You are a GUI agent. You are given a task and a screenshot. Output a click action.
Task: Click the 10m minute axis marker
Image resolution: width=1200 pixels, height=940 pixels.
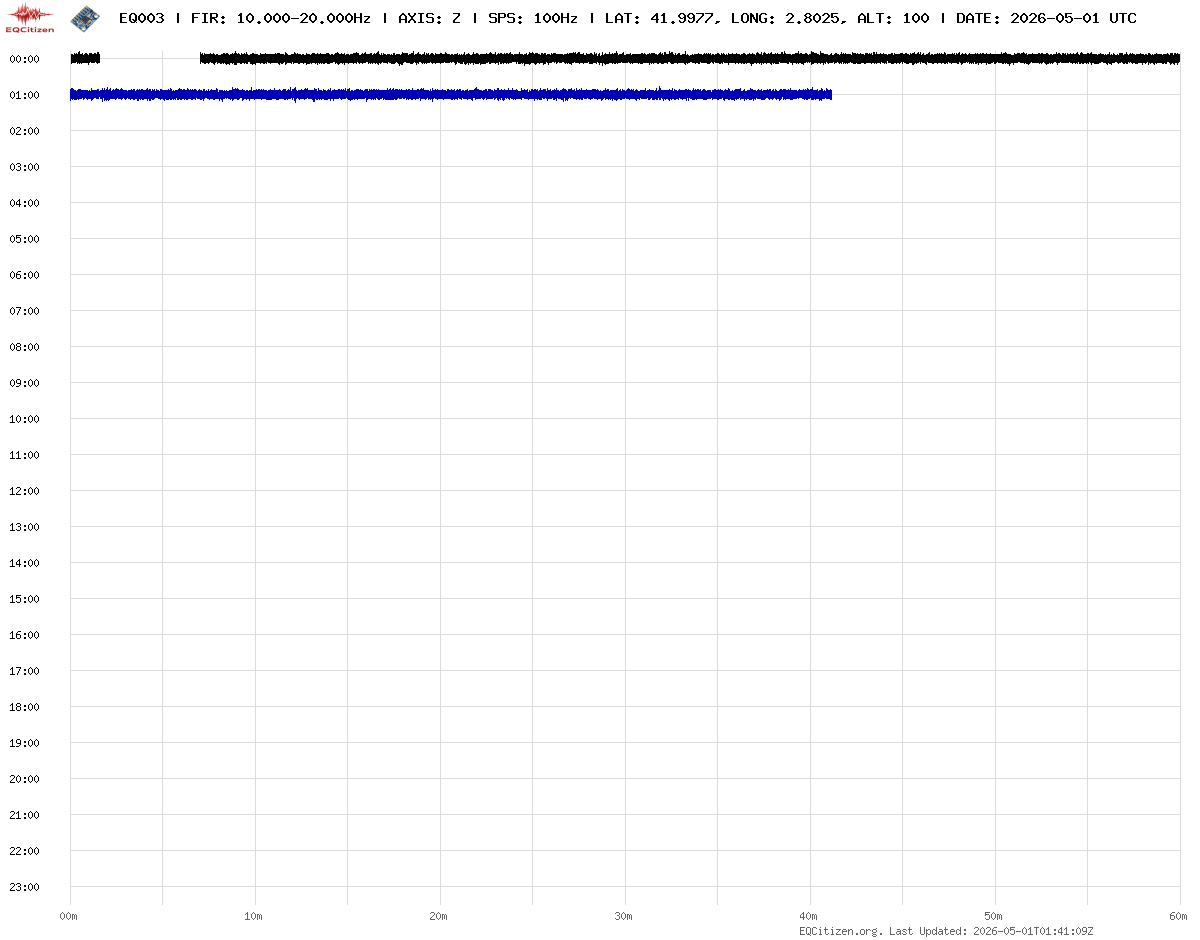(254, 916)
